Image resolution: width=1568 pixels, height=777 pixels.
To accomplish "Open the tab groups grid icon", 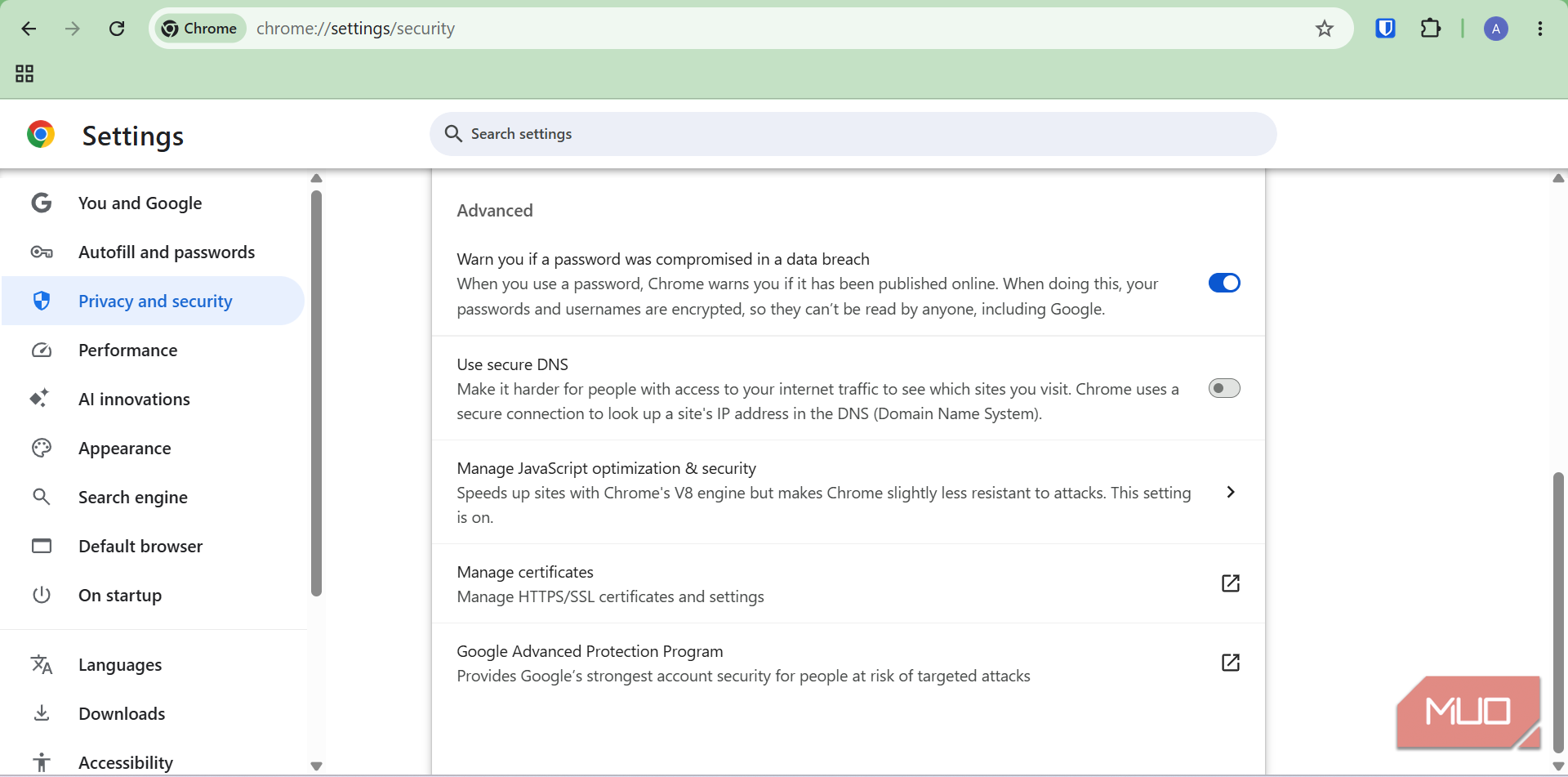I will pyautogui.click(x=24, y=74).
